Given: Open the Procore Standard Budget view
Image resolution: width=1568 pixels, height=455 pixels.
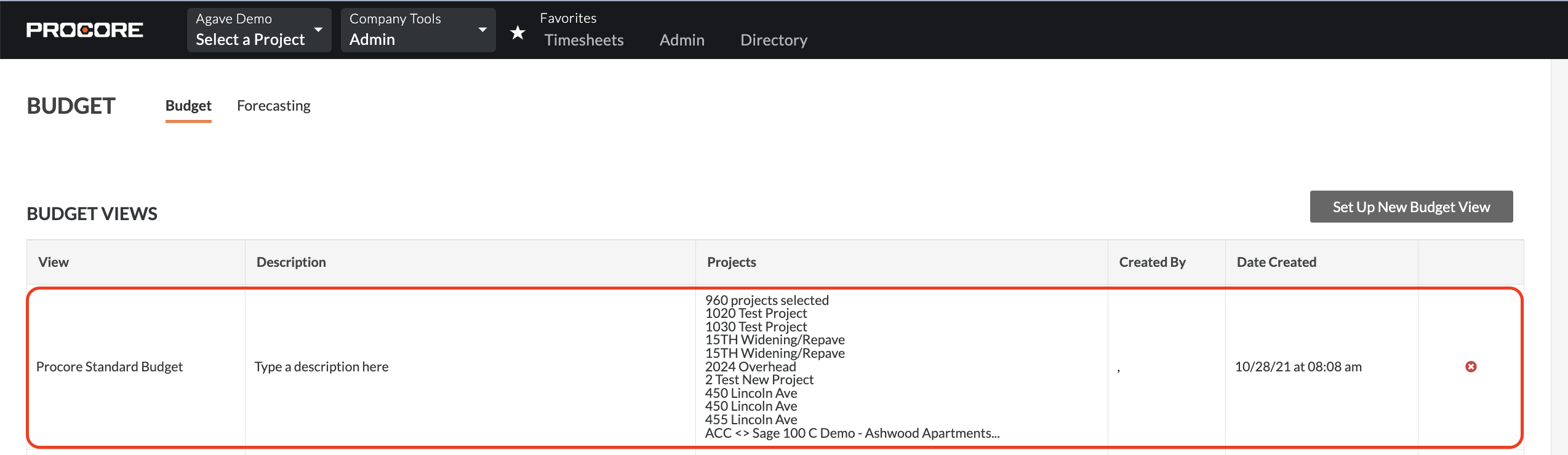Looking at the screenshot, I should coord(110,367).
